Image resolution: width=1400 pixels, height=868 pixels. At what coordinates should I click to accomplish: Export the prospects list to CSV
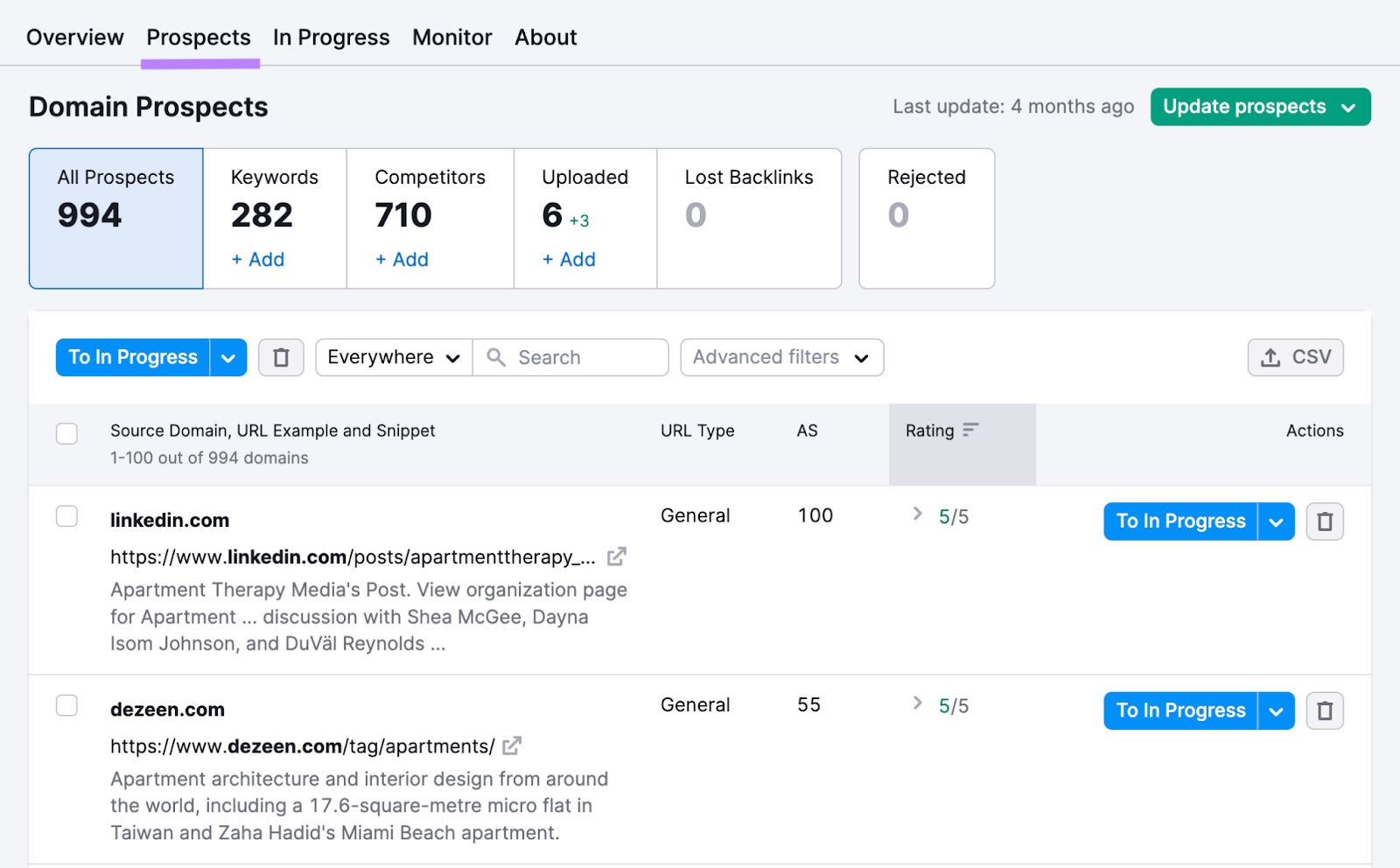pos(1295,357)
